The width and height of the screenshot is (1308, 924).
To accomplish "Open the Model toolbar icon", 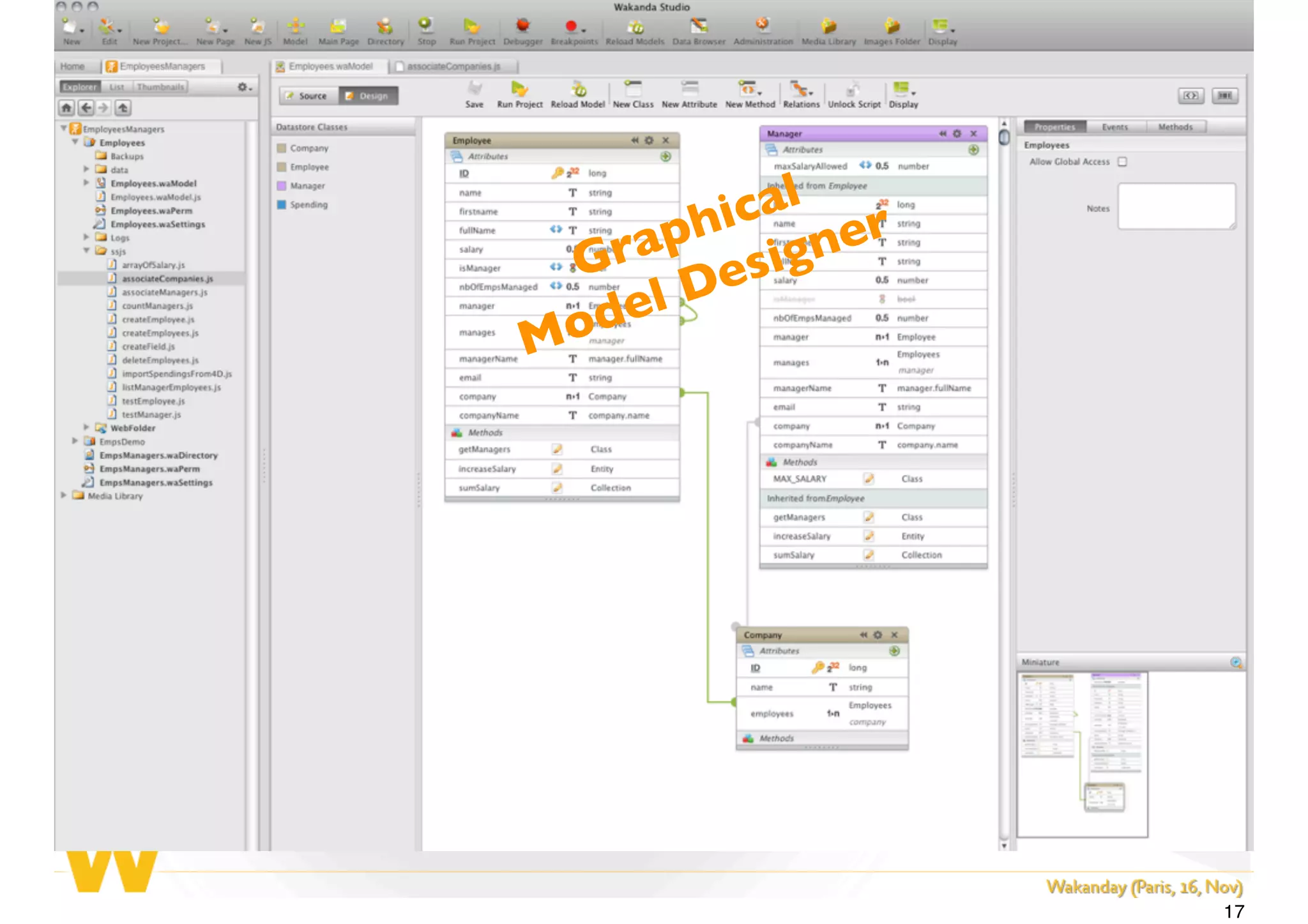I will [x=295, y=27].
